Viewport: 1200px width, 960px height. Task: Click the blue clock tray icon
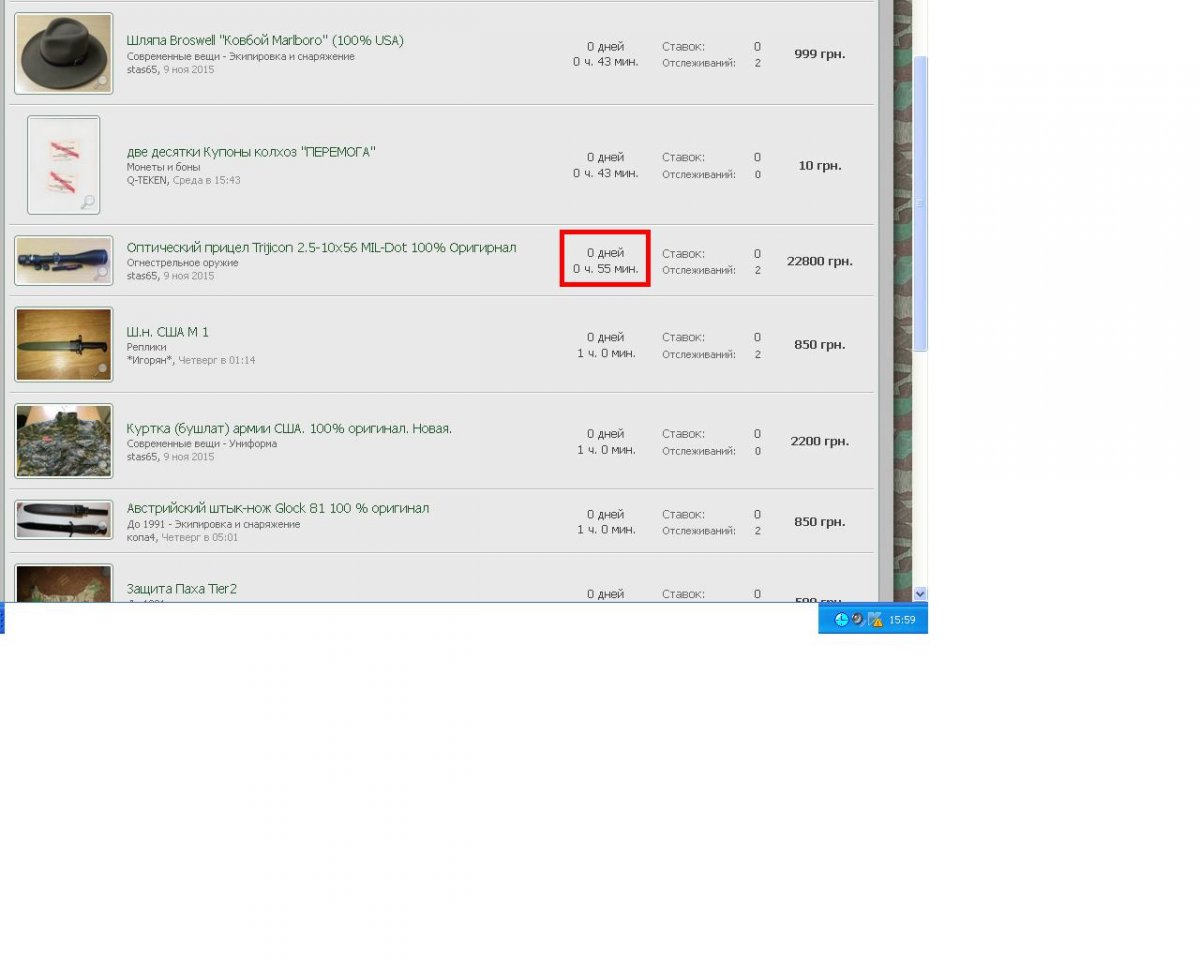point(841,620)
